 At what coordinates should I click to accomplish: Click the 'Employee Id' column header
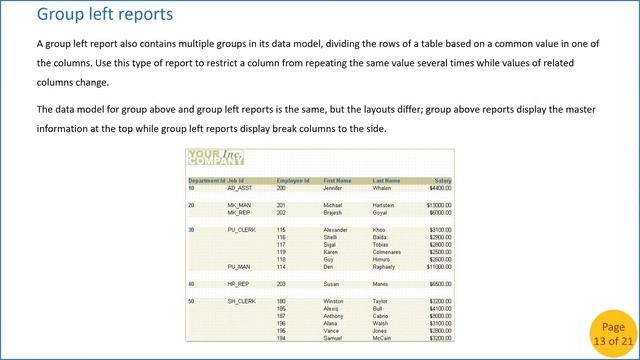click(x=293, y=180)
